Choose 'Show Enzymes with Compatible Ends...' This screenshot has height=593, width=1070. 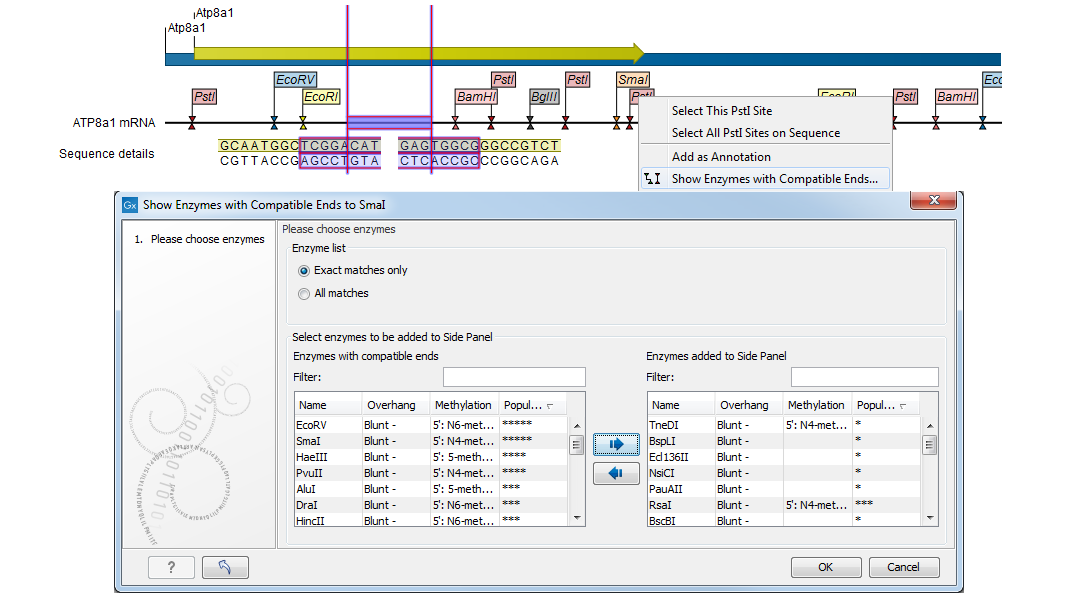click(774, 179)
